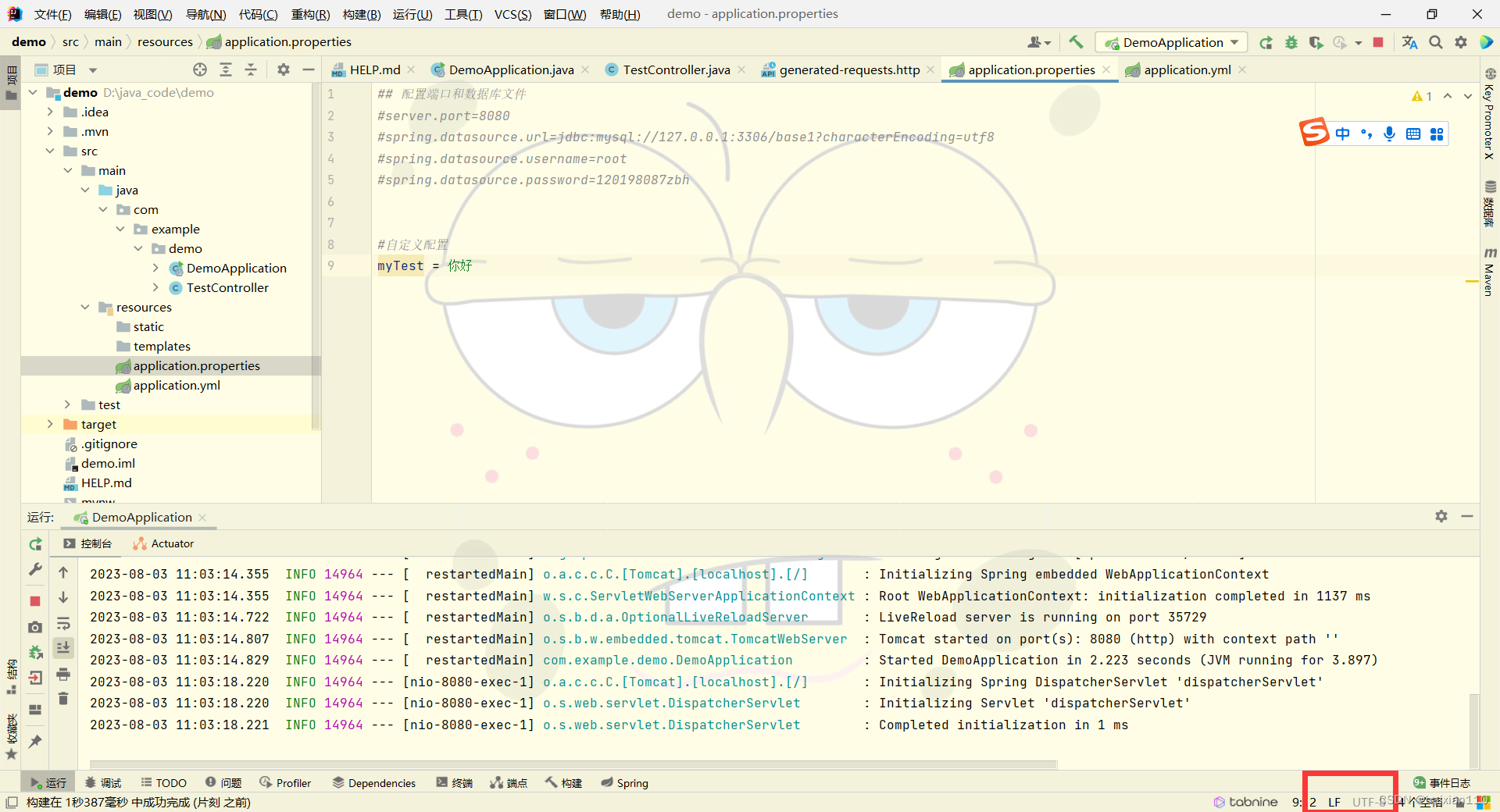The image size is (1500, 812).
Task: Open the 终端 terminal tool window
Action: tap(455, 782)
